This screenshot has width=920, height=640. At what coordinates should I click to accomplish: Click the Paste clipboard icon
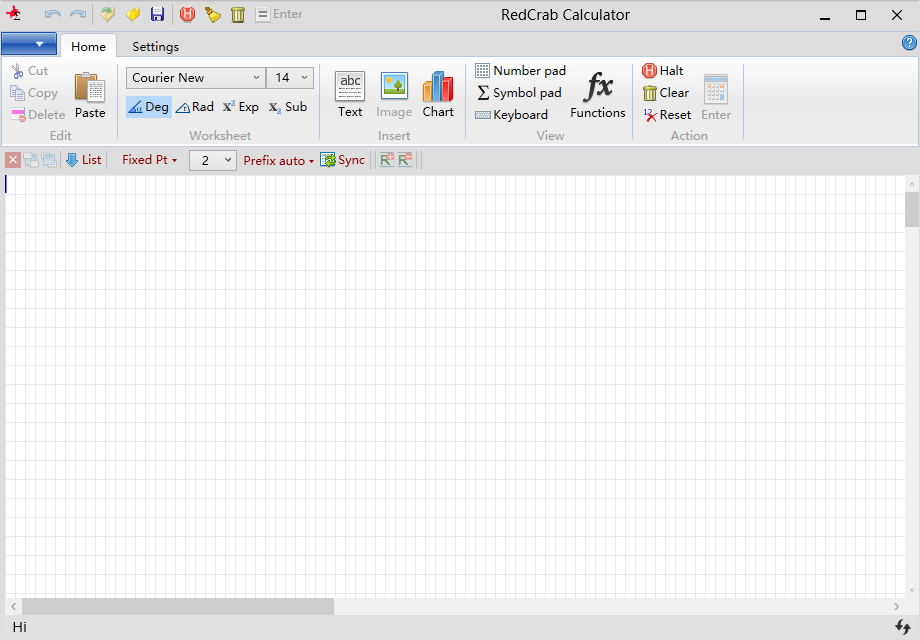click(90, 95)
